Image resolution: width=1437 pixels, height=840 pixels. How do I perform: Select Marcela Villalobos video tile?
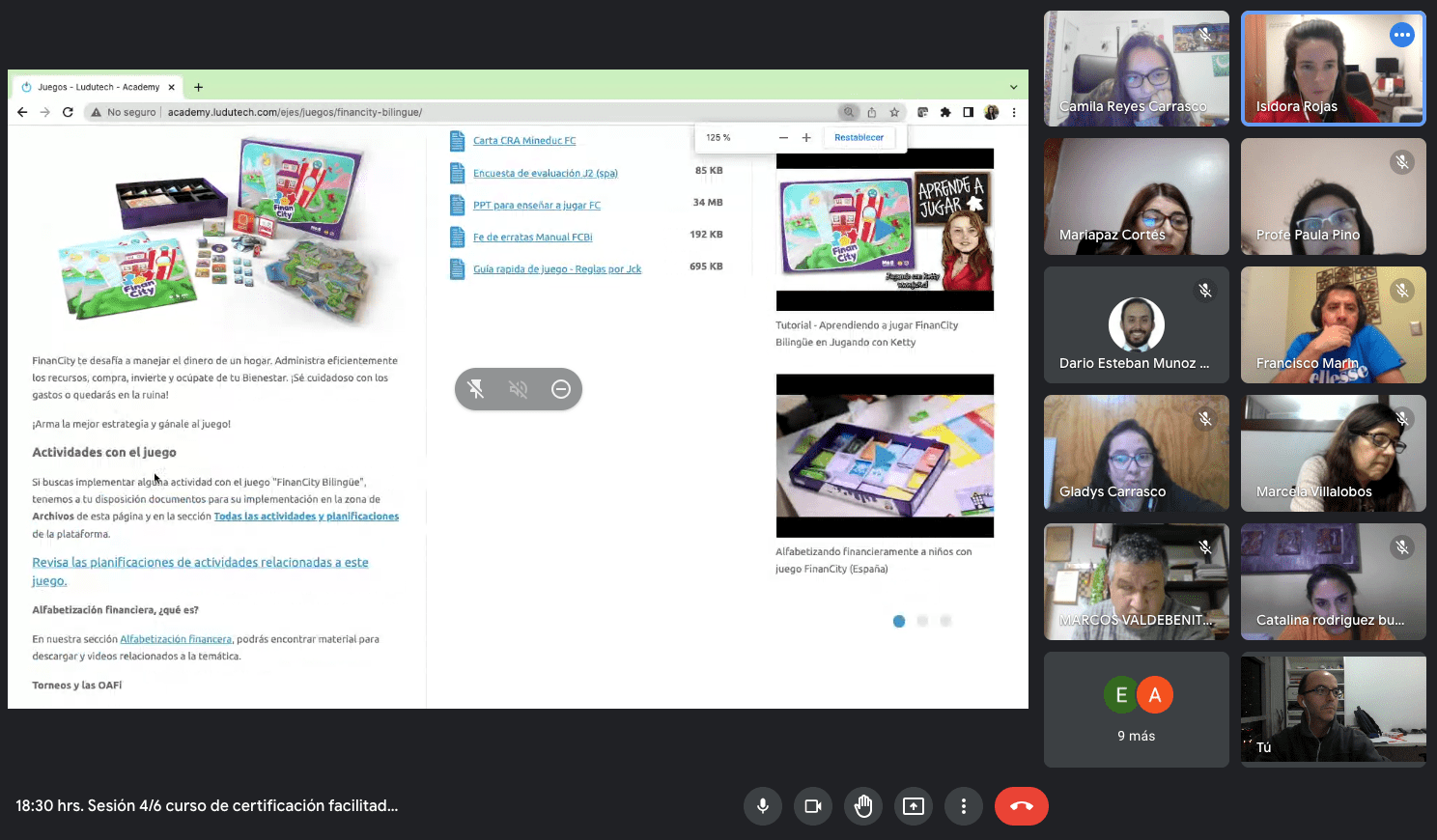coord(1334,454)
